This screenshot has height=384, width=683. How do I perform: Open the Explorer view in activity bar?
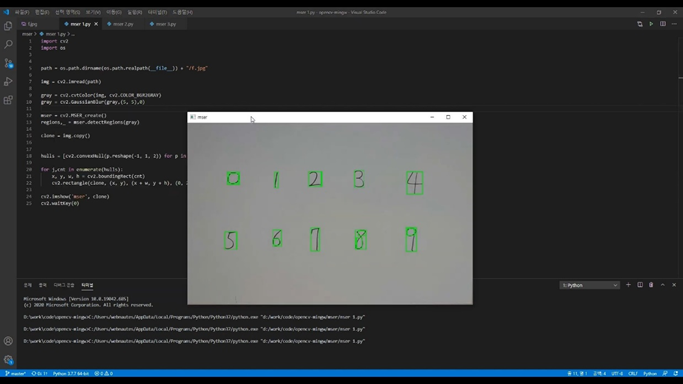click(8, 26)
